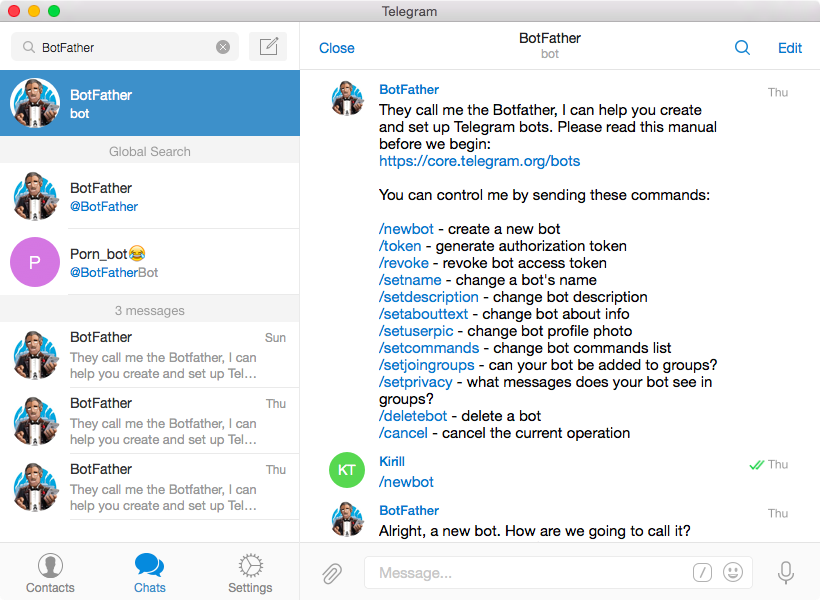Switch to the Contacts tab
820x600 pixels.
tap(50, 573)
